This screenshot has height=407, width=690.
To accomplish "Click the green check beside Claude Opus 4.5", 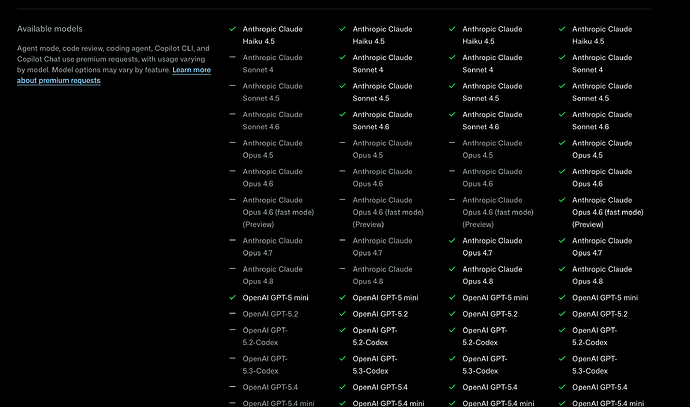I will tap(562, 143).
